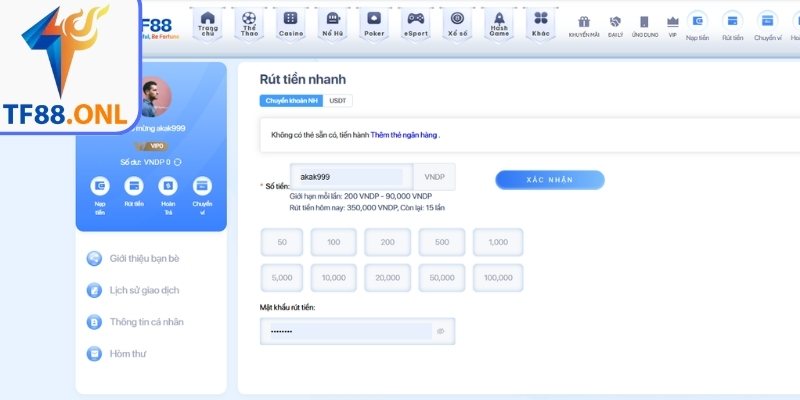Screen dimensions: 800x400
Task: Click the Thêm thẻ ngân hàng link
Action: pyautogui.click(x=404, y=135)
